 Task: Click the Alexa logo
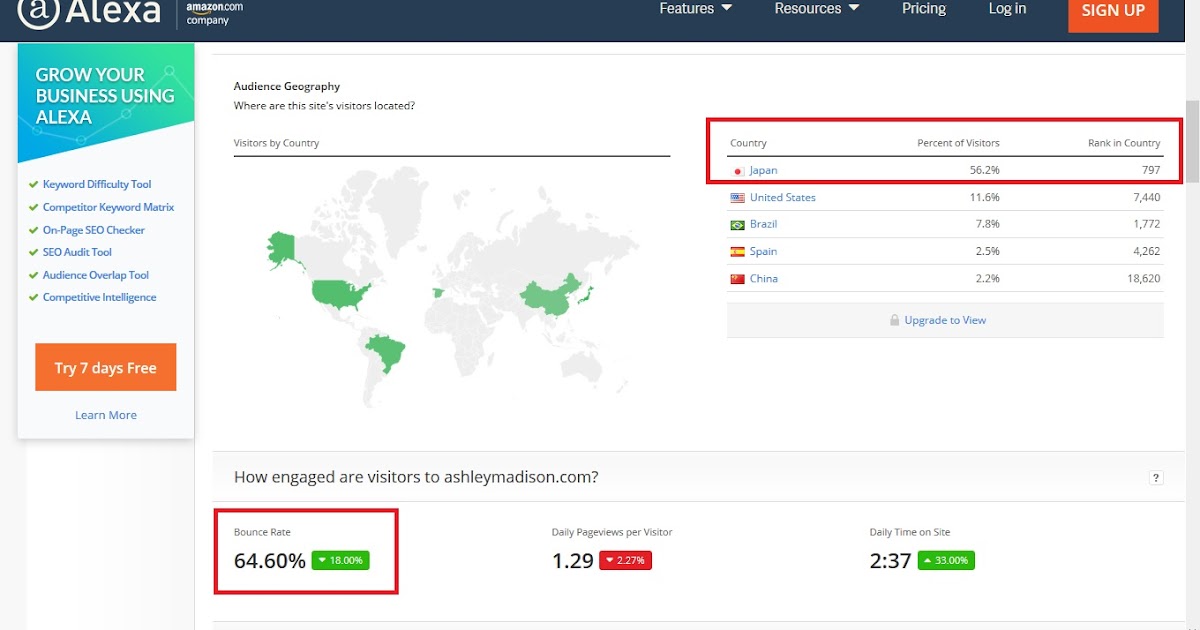coord(89,12)
